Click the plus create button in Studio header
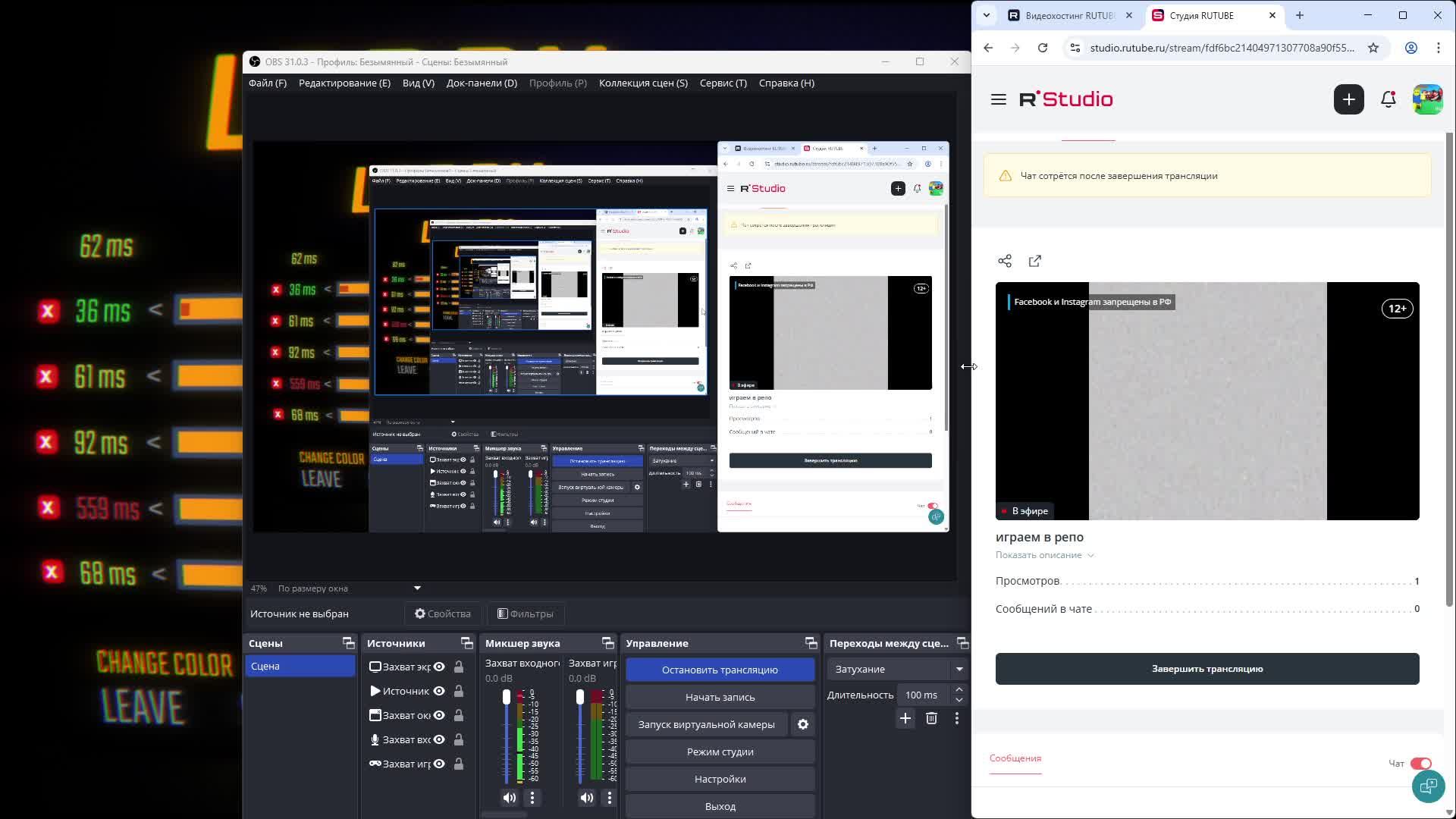This screenshot has width=1456, height=819. (x=1348, y=99)
